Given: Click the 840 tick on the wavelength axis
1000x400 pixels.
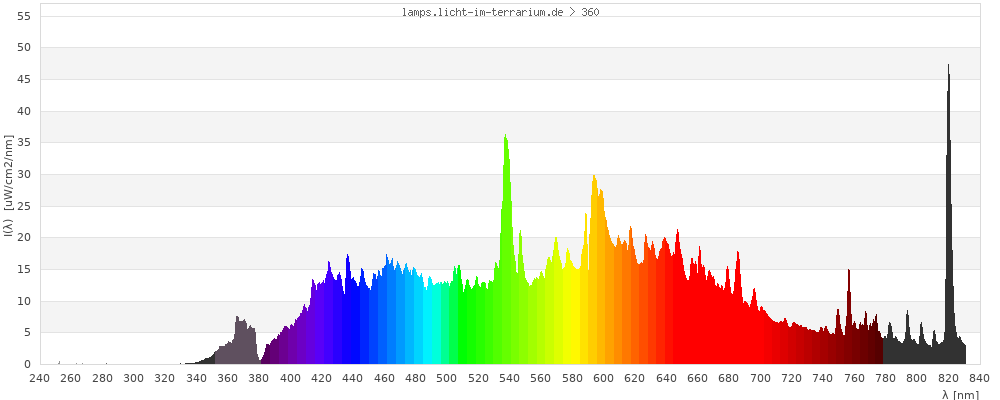Looking at the screenshot, I should coord(979,378).
